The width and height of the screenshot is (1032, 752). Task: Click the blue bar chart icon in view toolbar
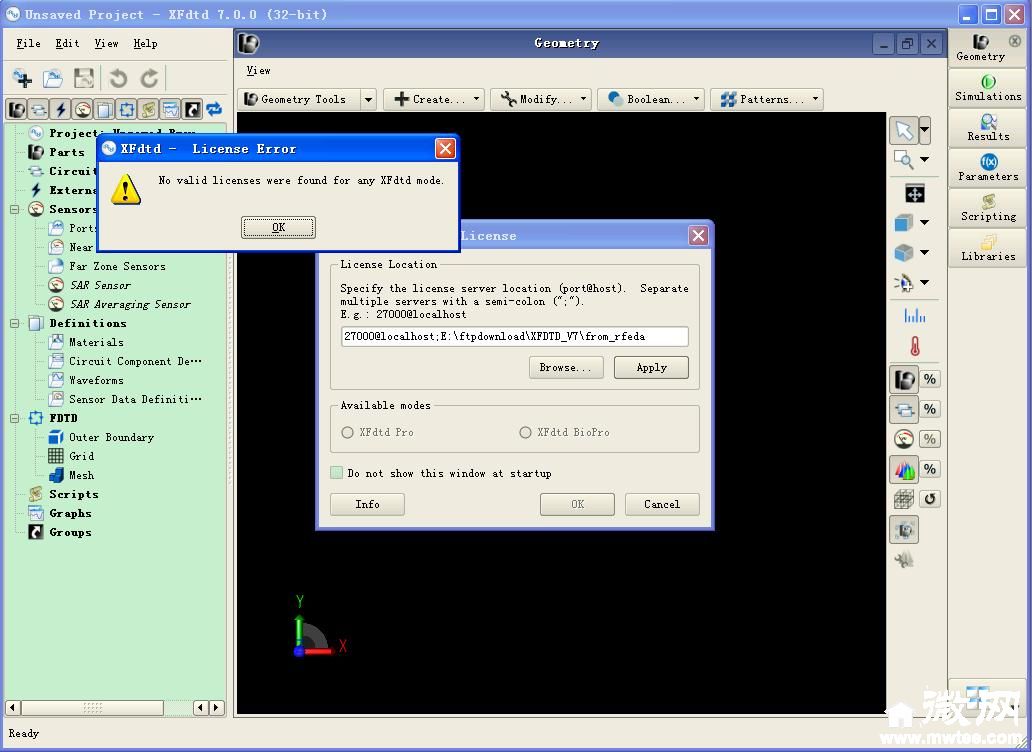[x=915, y=316]
